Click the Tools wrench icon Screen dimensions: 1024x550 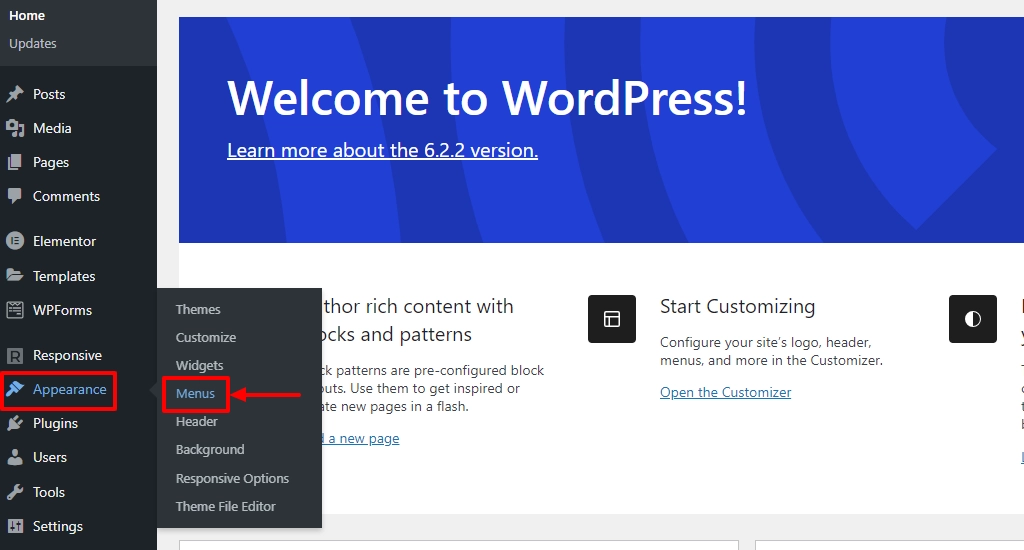(15, 492)
